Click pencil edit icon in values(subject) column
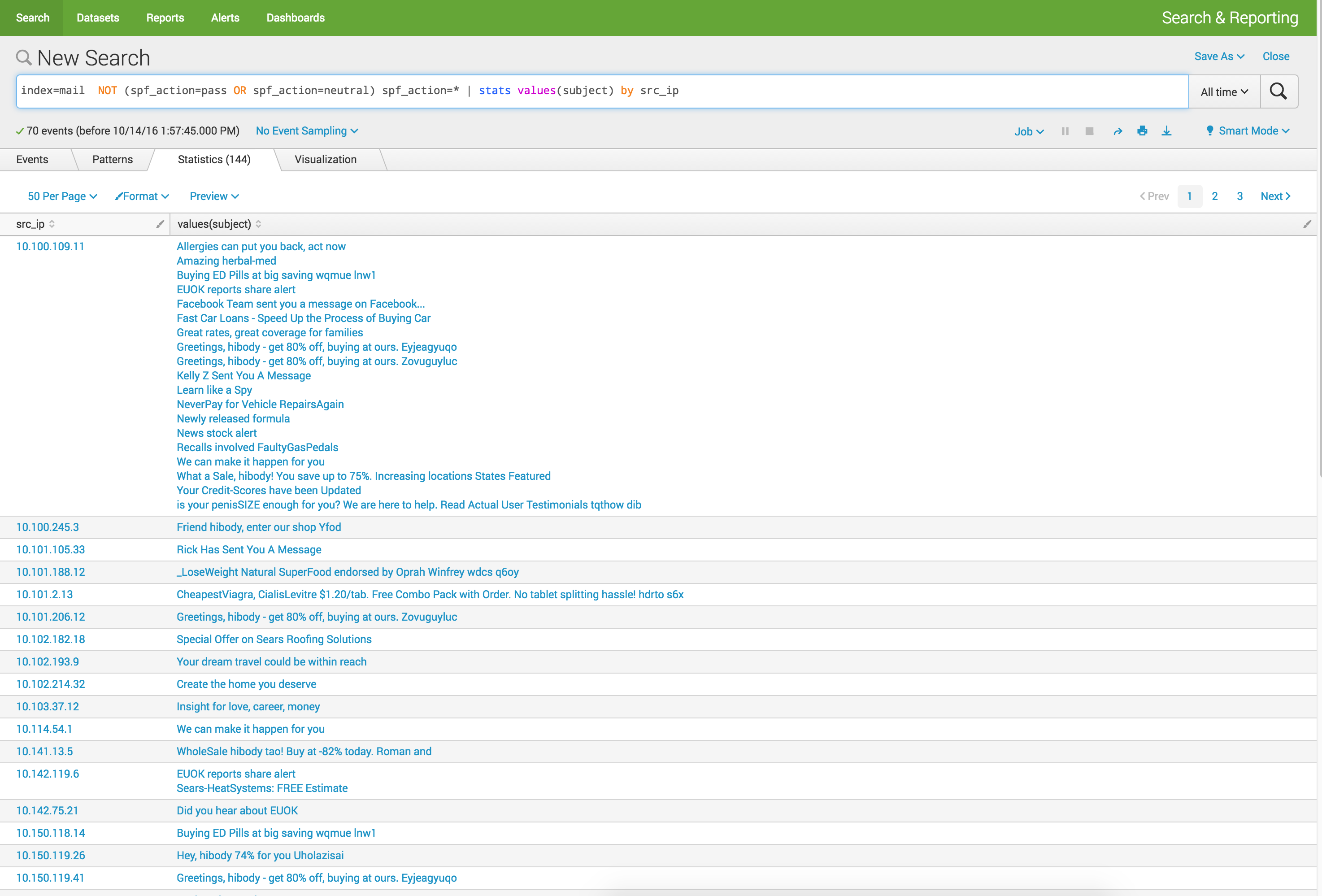The width and height of the screenshot is (1322, 896). [x=1307, y=224]
